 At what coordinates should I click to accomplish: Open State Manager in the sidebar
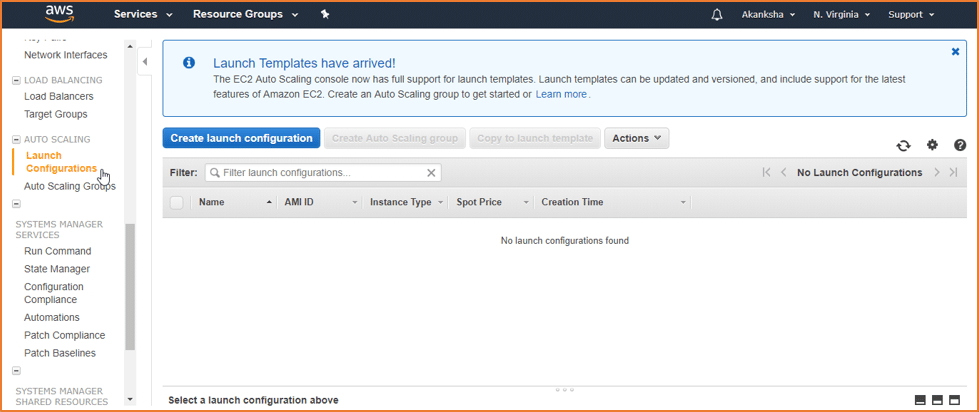tap(57, 269)
